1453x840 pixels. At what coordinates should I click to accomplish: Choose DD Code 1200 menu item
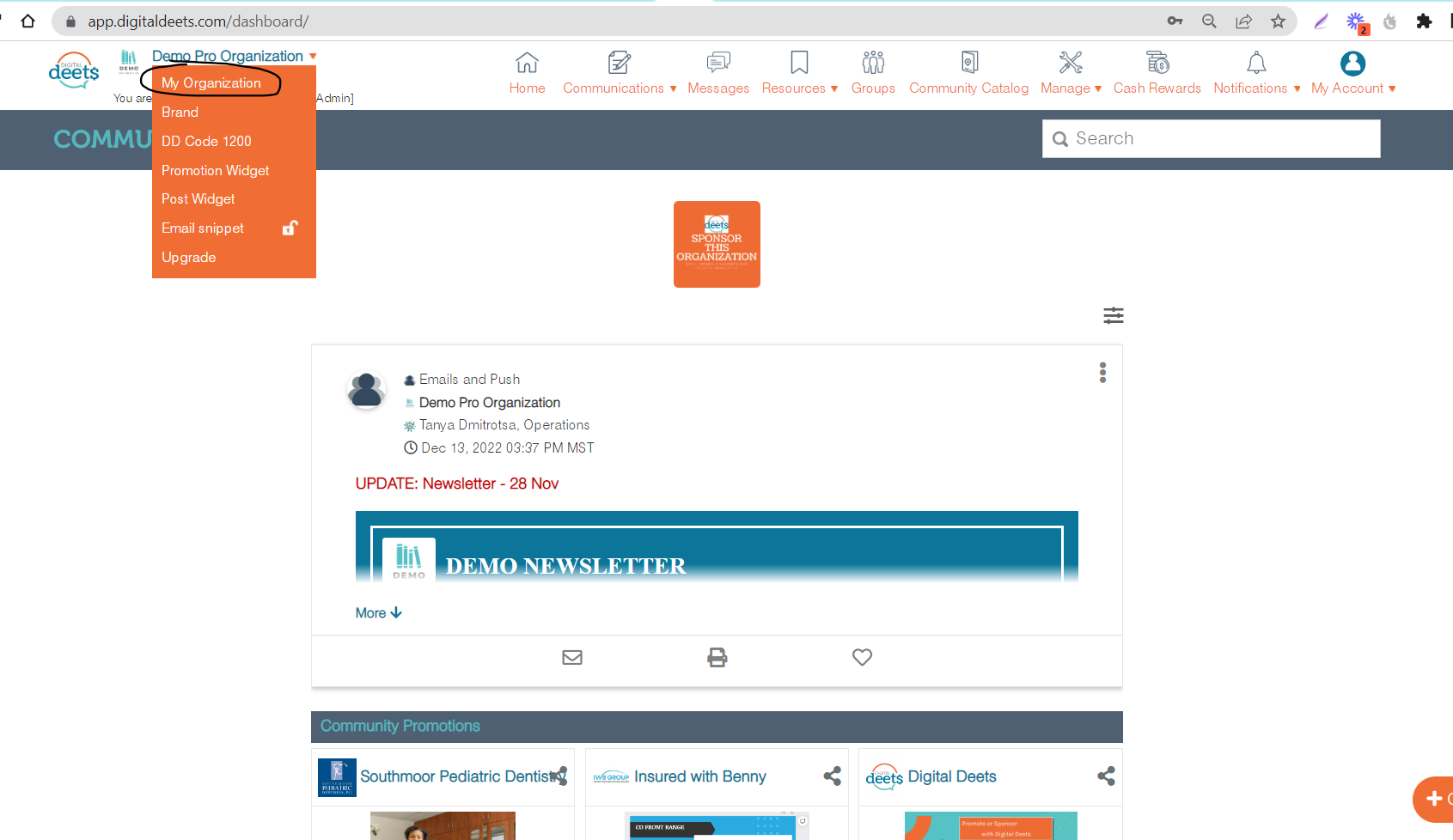[206, 141]
